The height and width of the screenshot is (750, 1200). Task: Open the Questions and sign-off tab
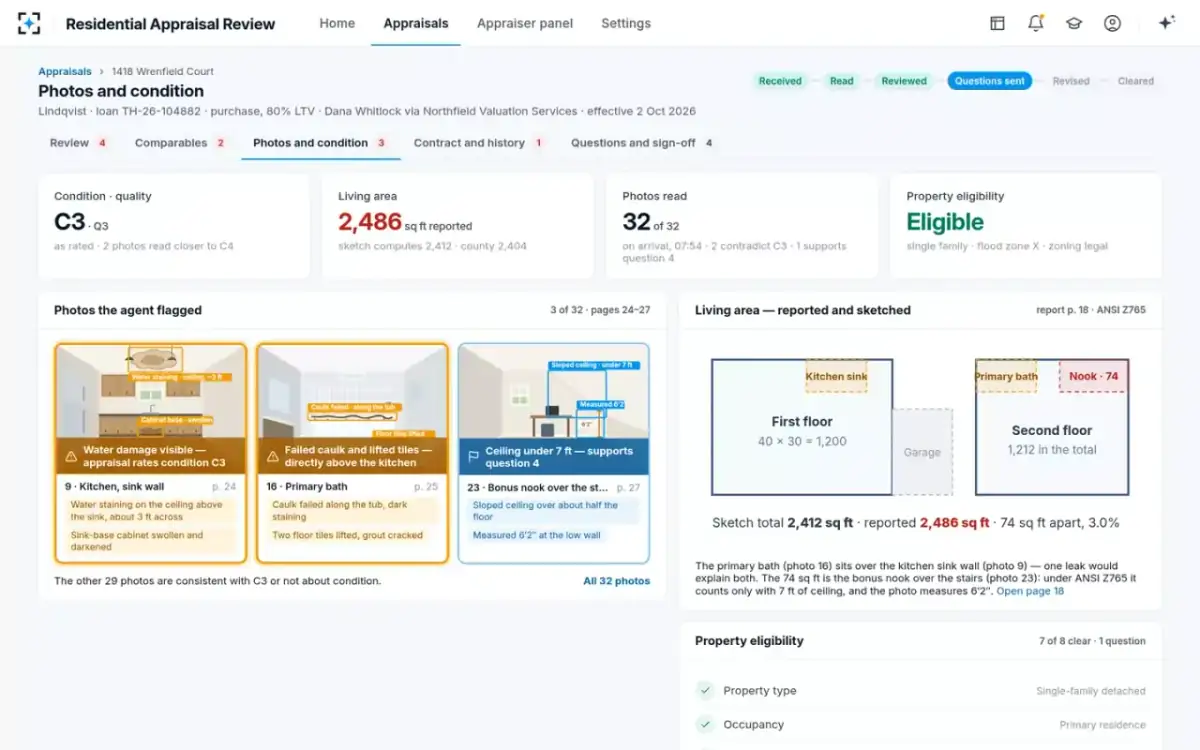coord(642,143)
